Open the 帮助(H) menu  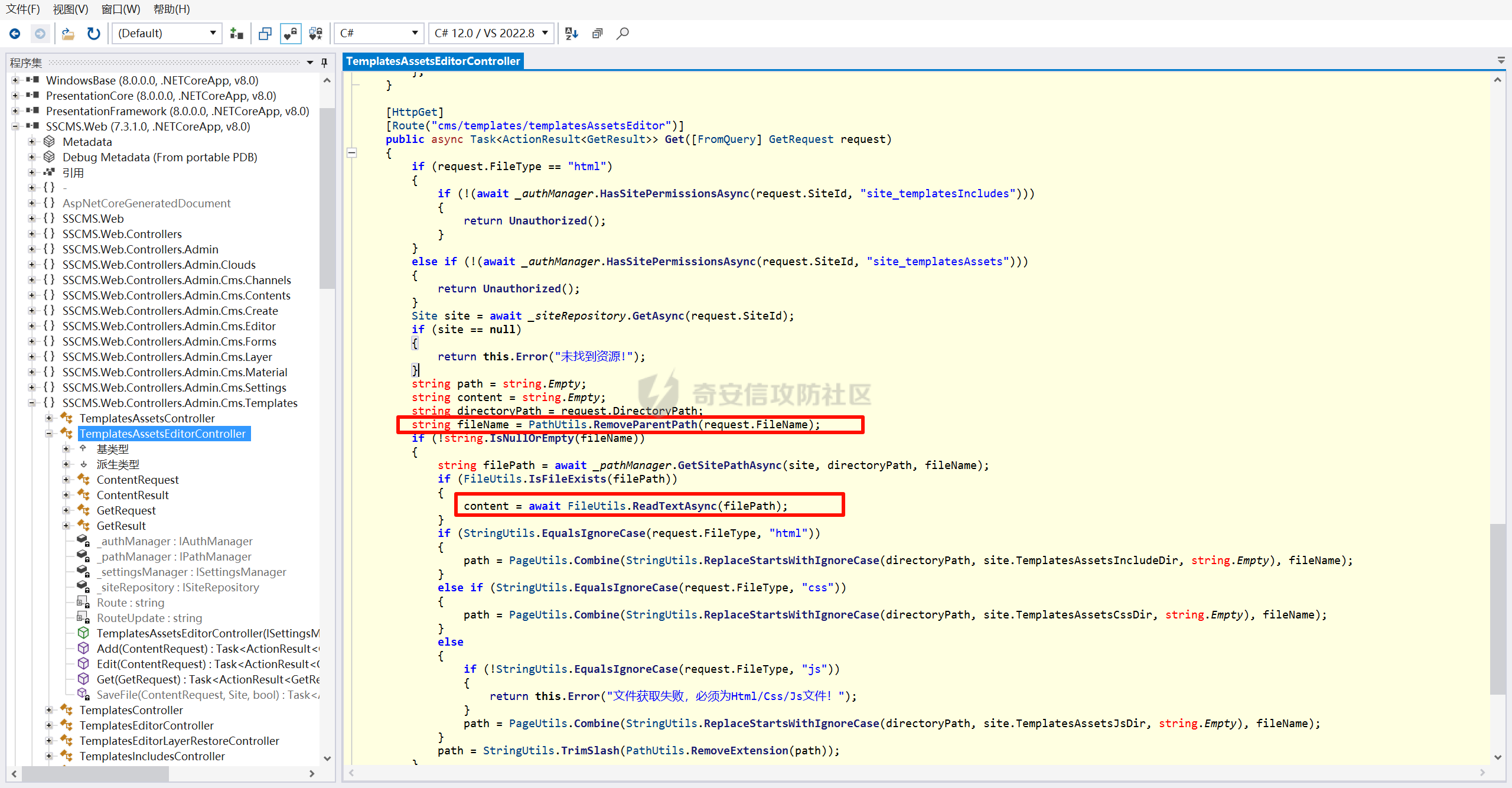[x=171, y=9]
